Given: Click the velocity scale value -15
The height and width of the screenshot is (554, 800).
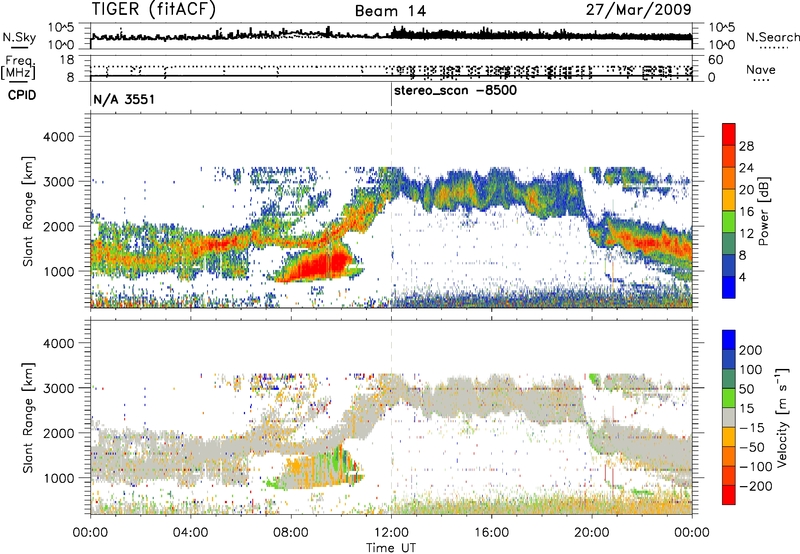Looking at the screenshot, I should (752, 427).
